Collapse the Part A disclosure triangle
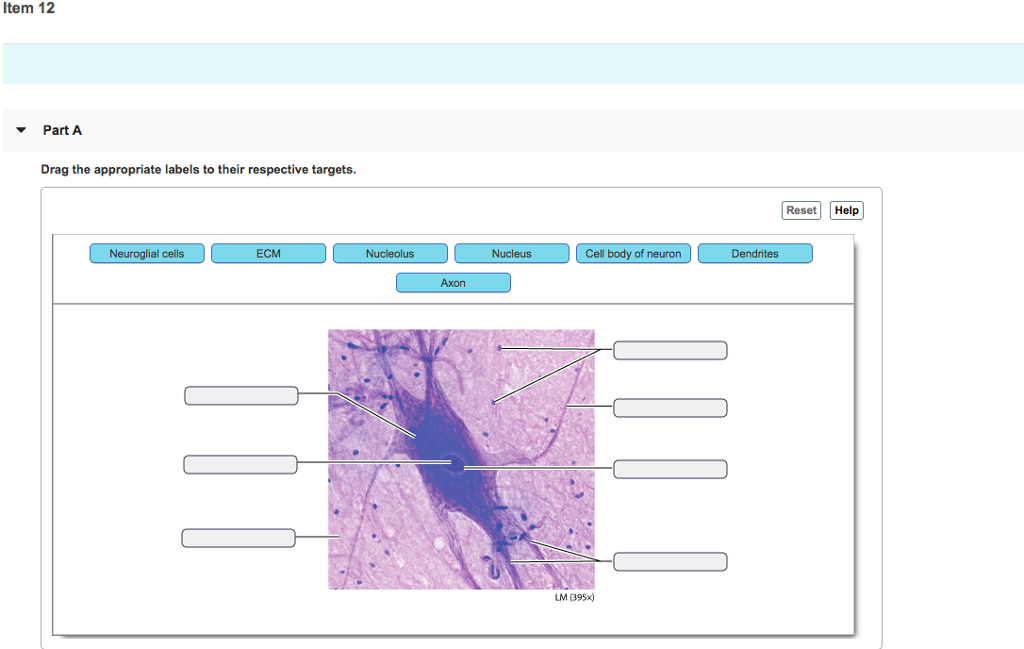Image resolution: width=1024 pixels, height=649 pixels. coord(21,131)
